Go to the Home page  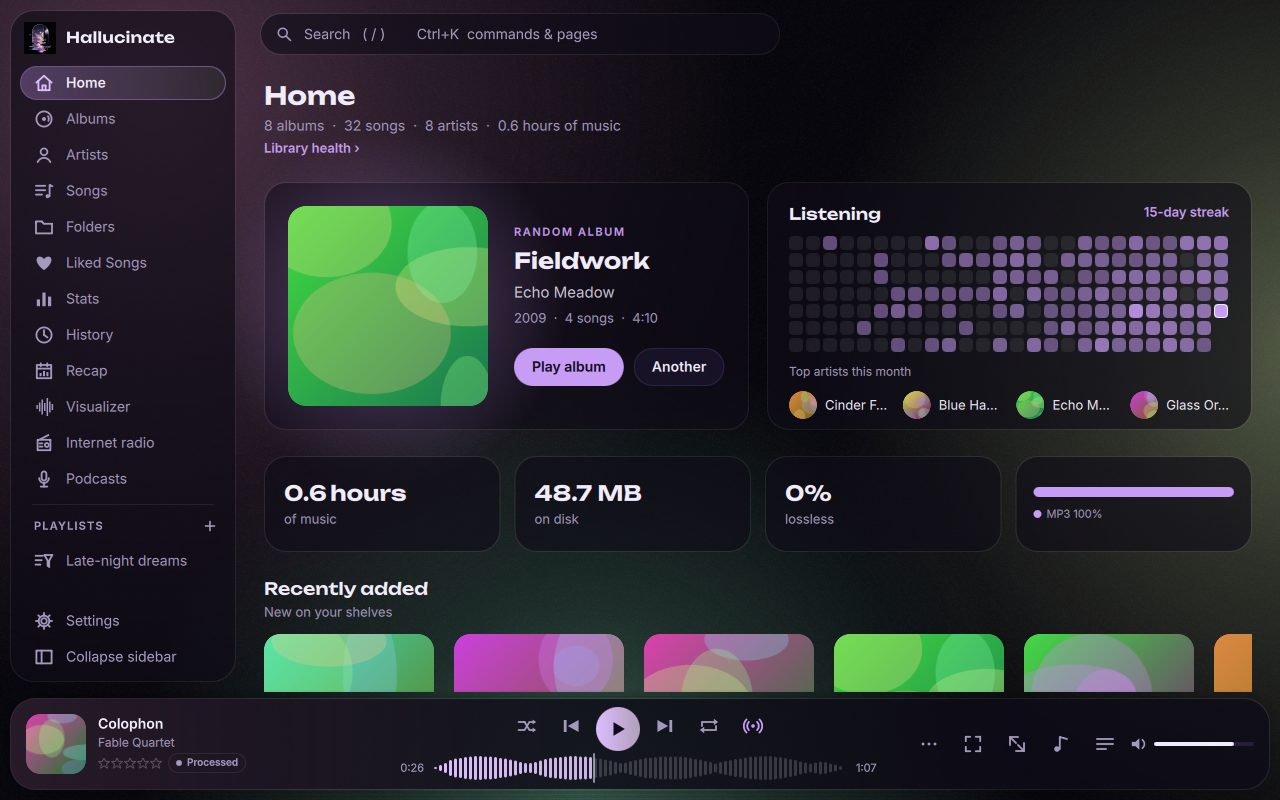point(123,83)
